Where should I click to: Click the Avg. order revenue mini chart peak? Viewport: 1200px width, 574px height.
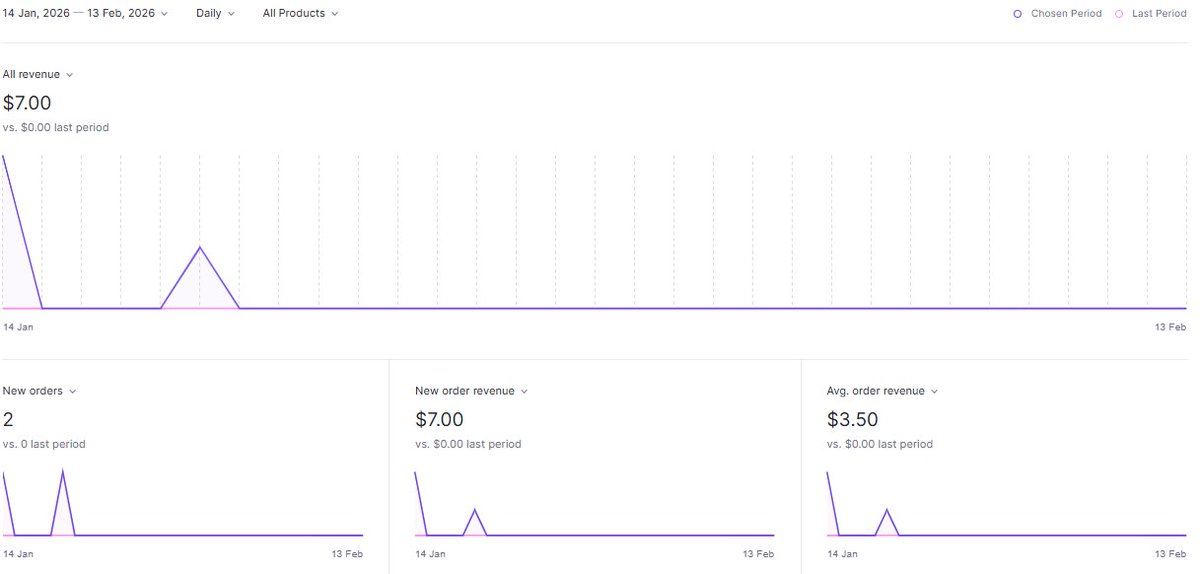click(887, 510)
